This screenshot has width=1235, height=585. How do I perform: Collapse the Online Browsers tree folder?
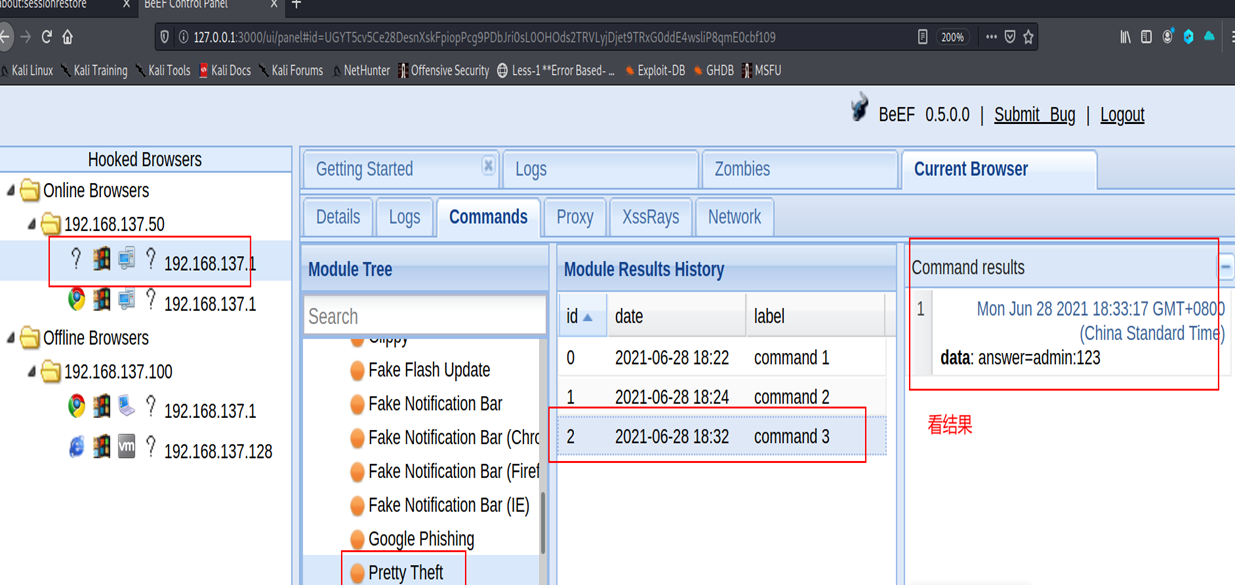11,190
